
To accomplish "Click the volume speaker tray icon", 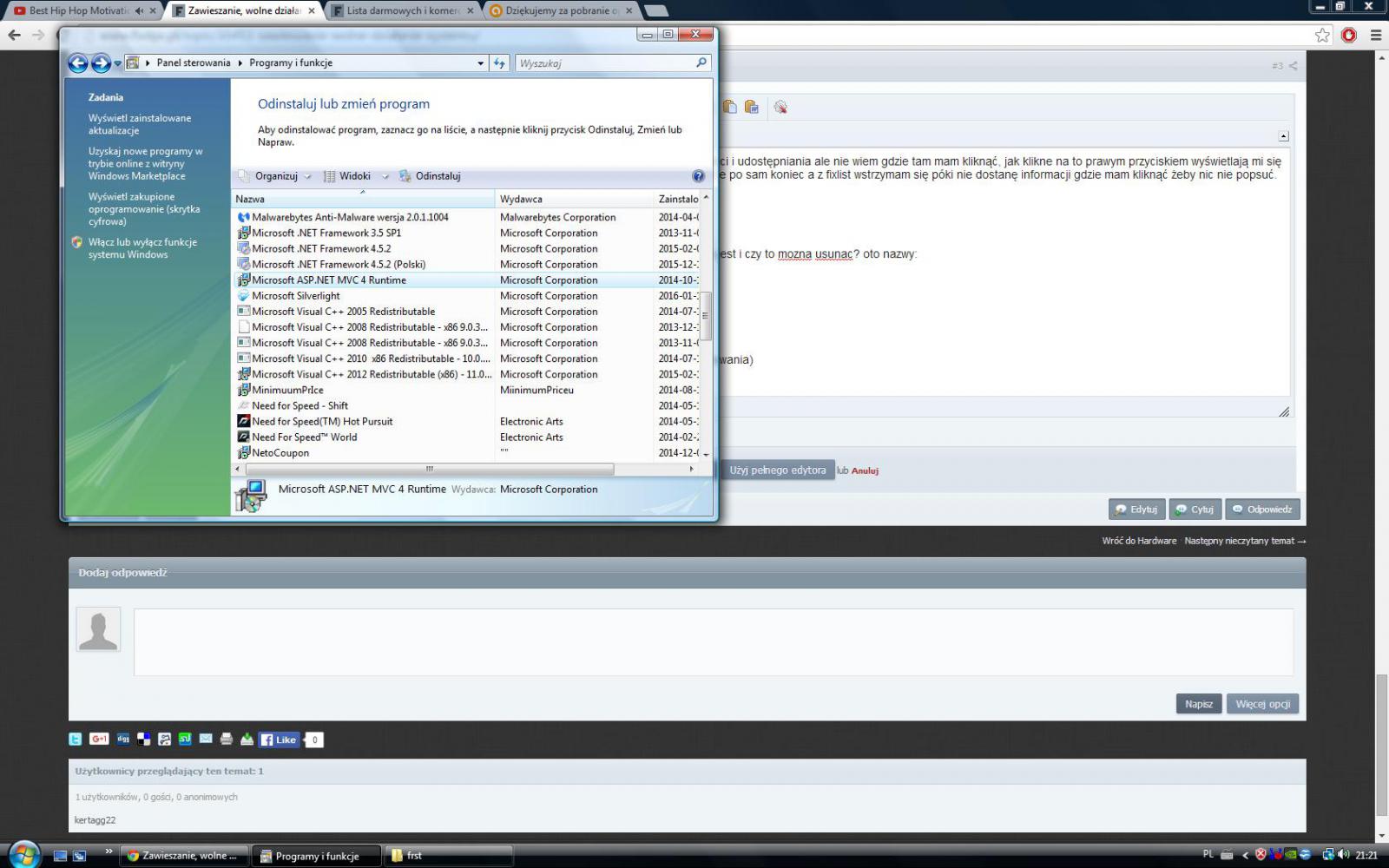I will (x=1343, y=855).
